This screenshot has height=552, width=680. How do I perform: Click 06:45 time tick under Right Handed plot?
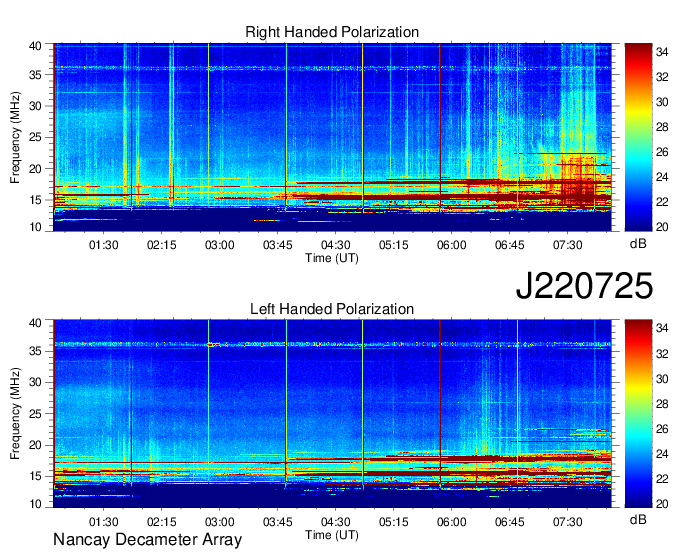(x=510, y=245)
